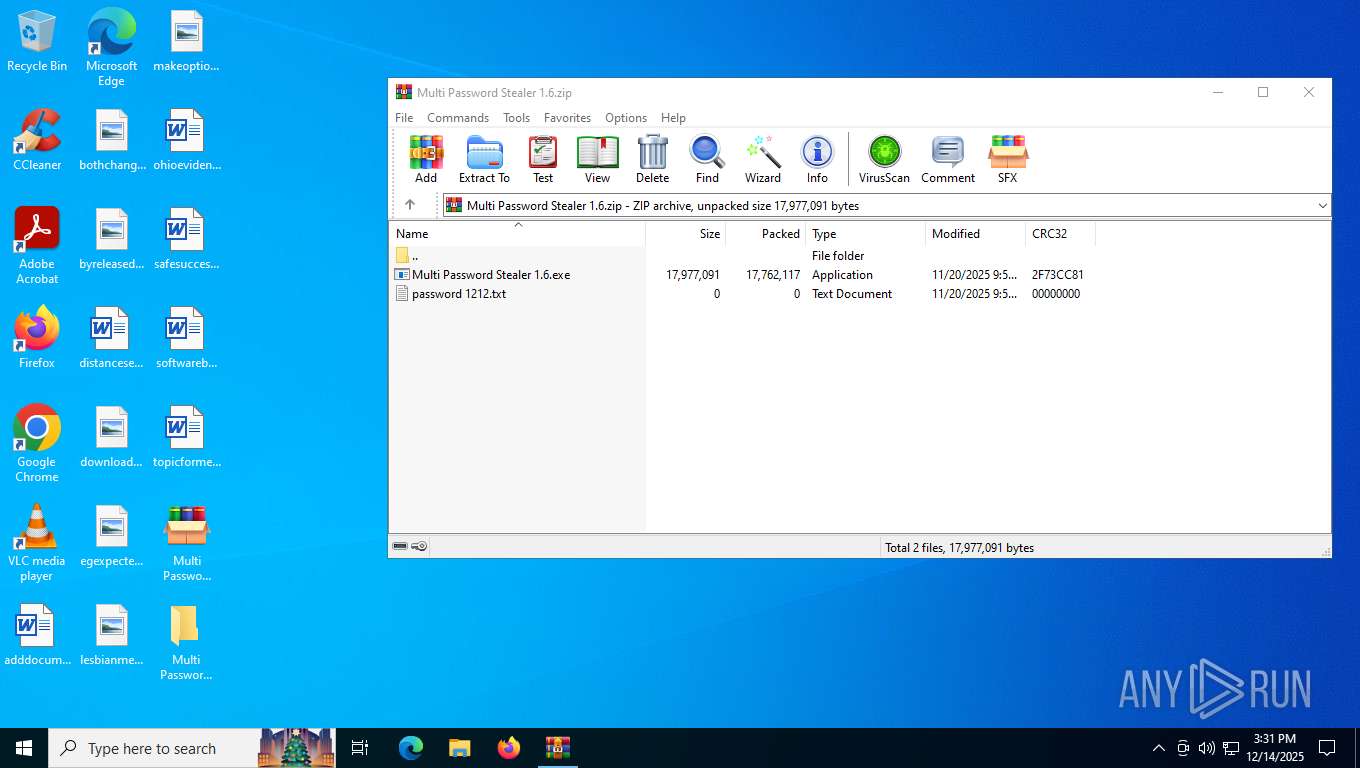The image size is (1360, 768).
Task: Open Task View on the taskbar
Action: [360, 748]
